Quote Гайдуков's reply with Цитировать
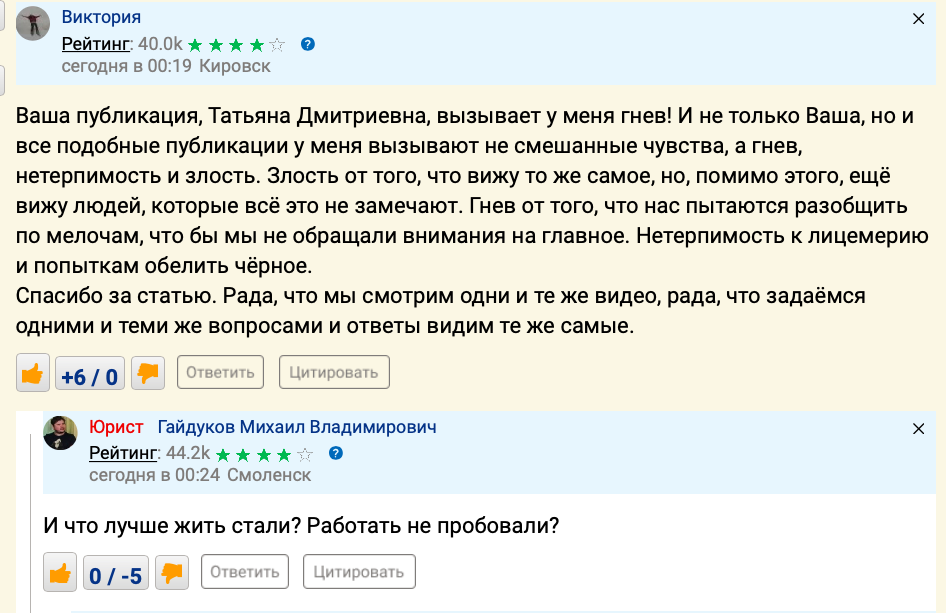 click(359, 573)
